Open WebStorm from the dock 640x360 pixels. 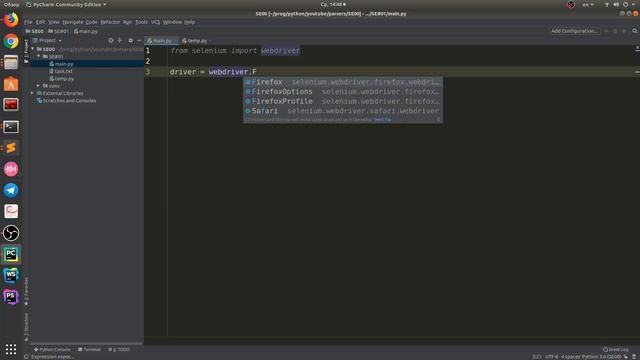click(x=11, y=276)
